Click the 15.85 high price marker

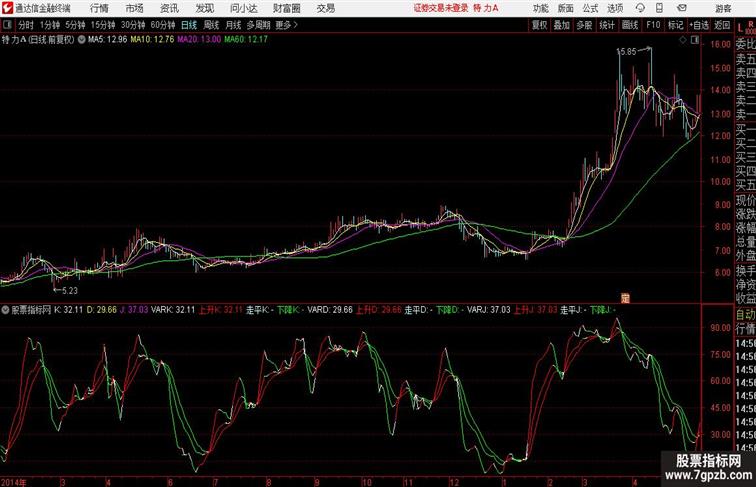click(x=626, y=51)
